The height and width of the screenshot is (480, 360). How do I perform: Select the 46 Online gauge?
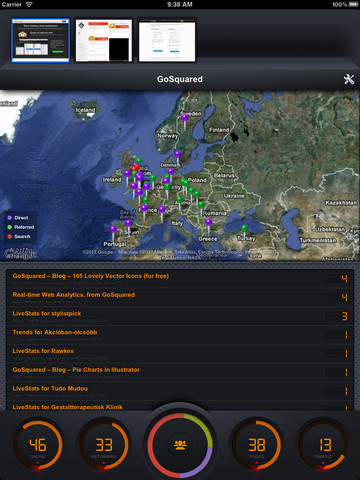point(38,445)
